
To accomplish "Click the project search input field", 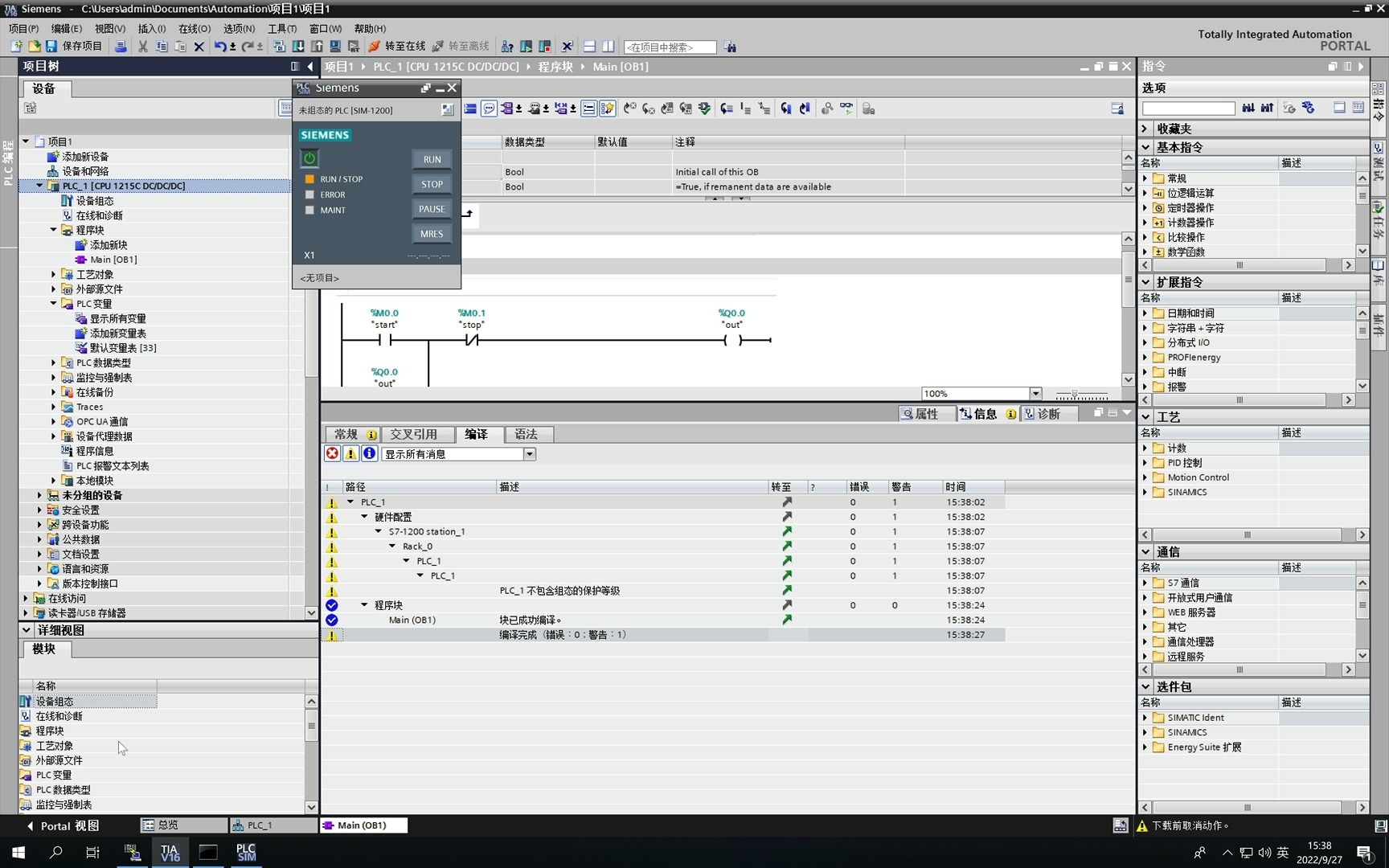I will (x=670, y=47).
